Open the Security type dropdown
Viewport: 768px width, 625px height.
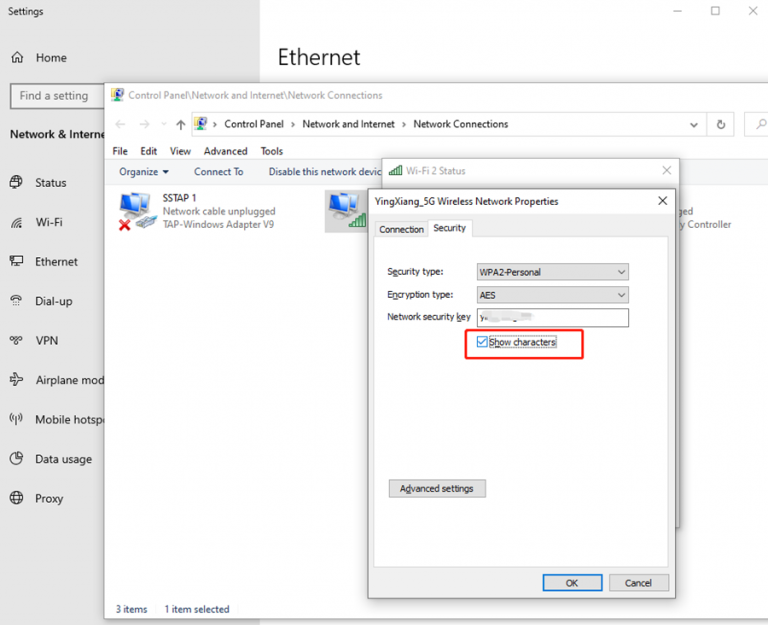[x=552, y=272]
